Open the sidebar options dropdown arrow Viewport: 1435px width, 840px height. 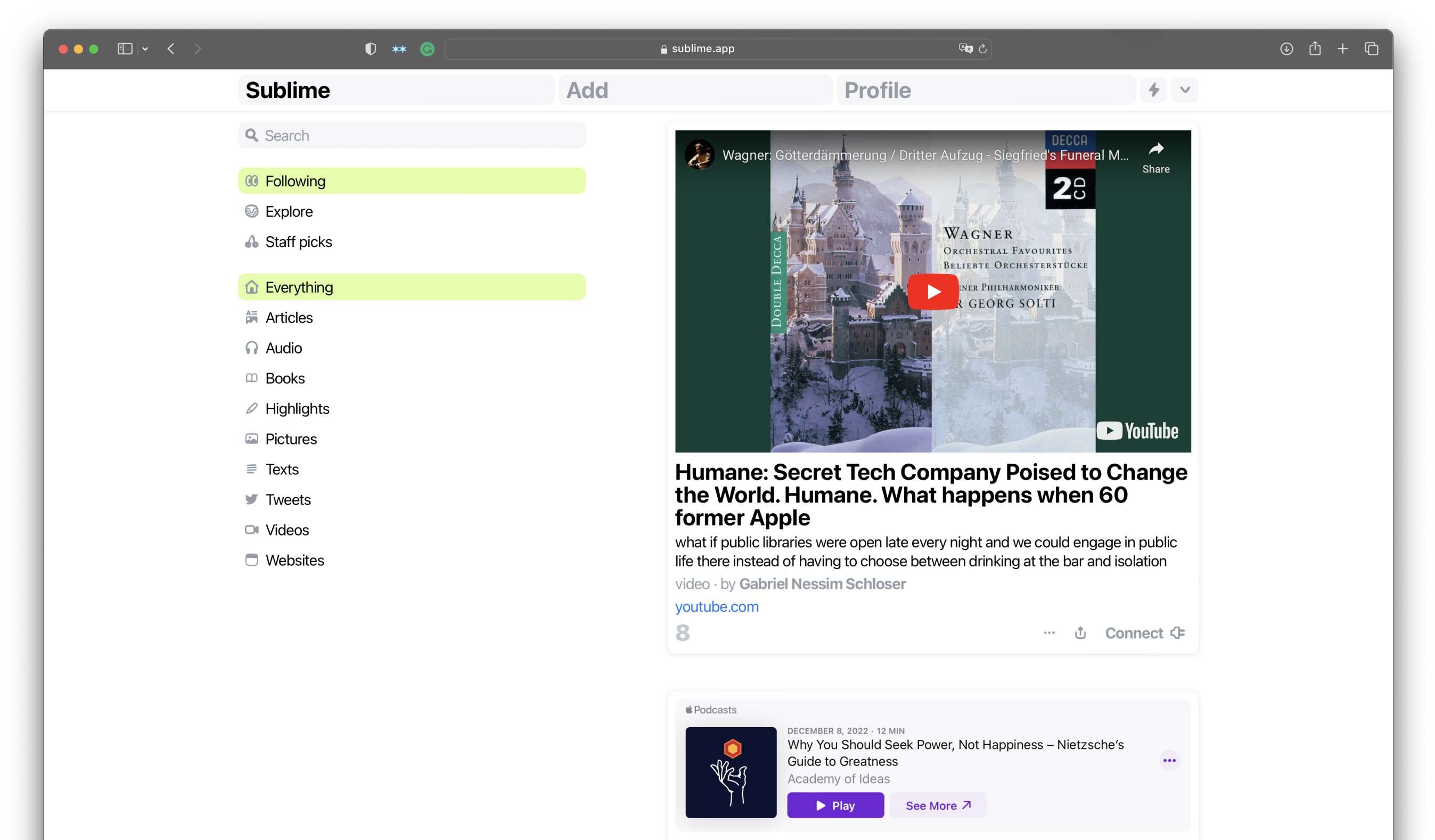pos(145,49)
